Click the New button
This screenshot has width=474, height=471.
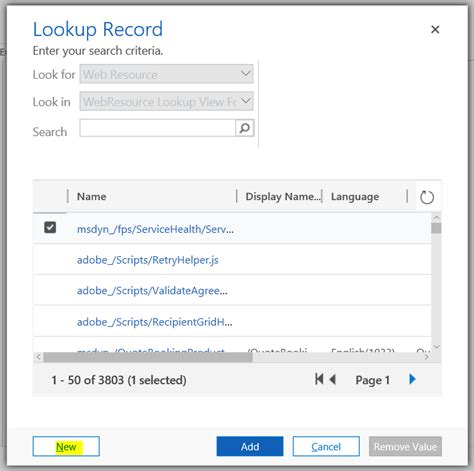pos(66,446)
